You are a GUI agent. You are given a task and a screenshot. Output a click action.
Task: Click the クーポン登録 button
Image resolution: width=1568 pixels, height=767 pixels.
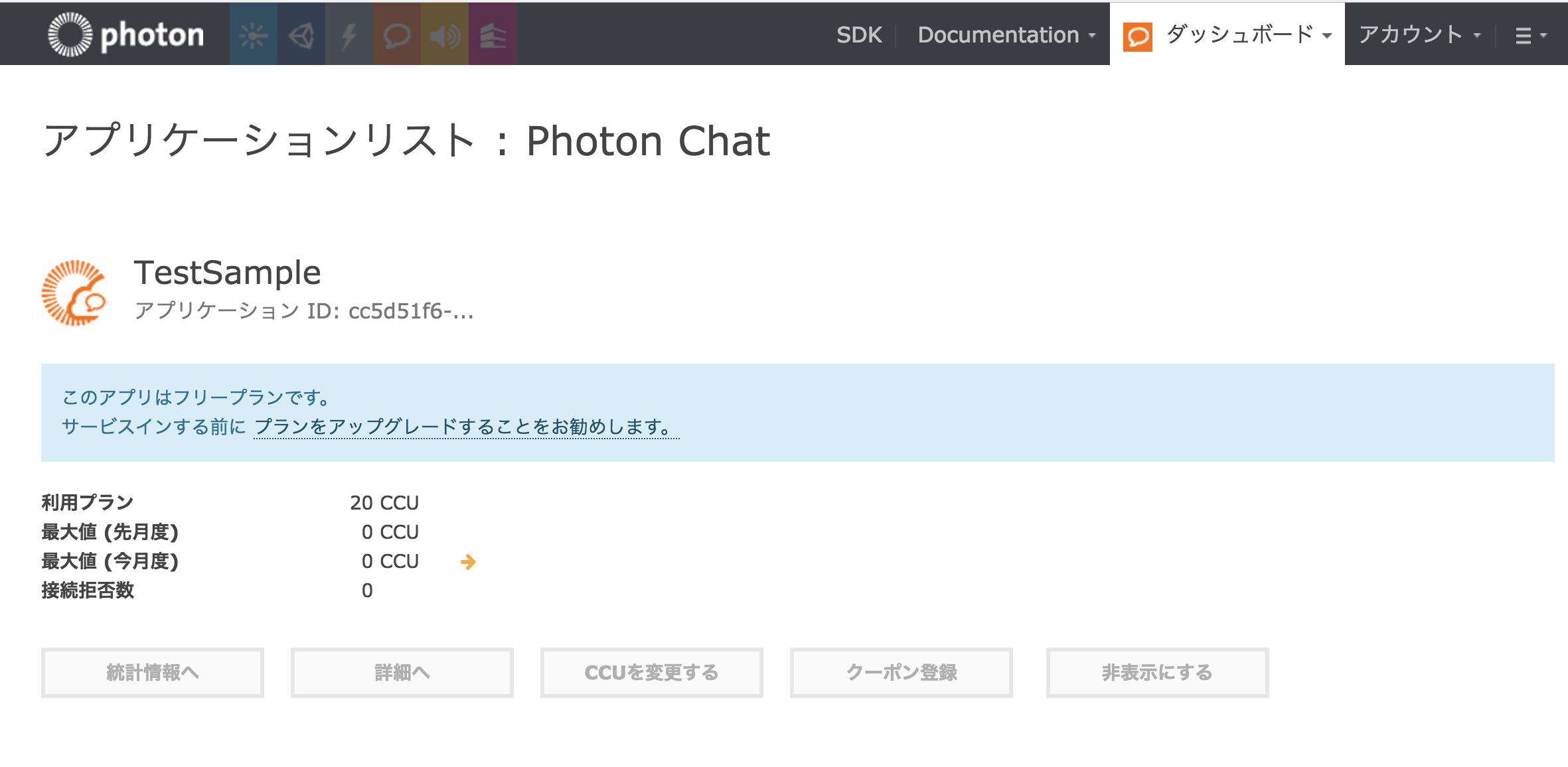pyautogui.click(x=900, y=672)
